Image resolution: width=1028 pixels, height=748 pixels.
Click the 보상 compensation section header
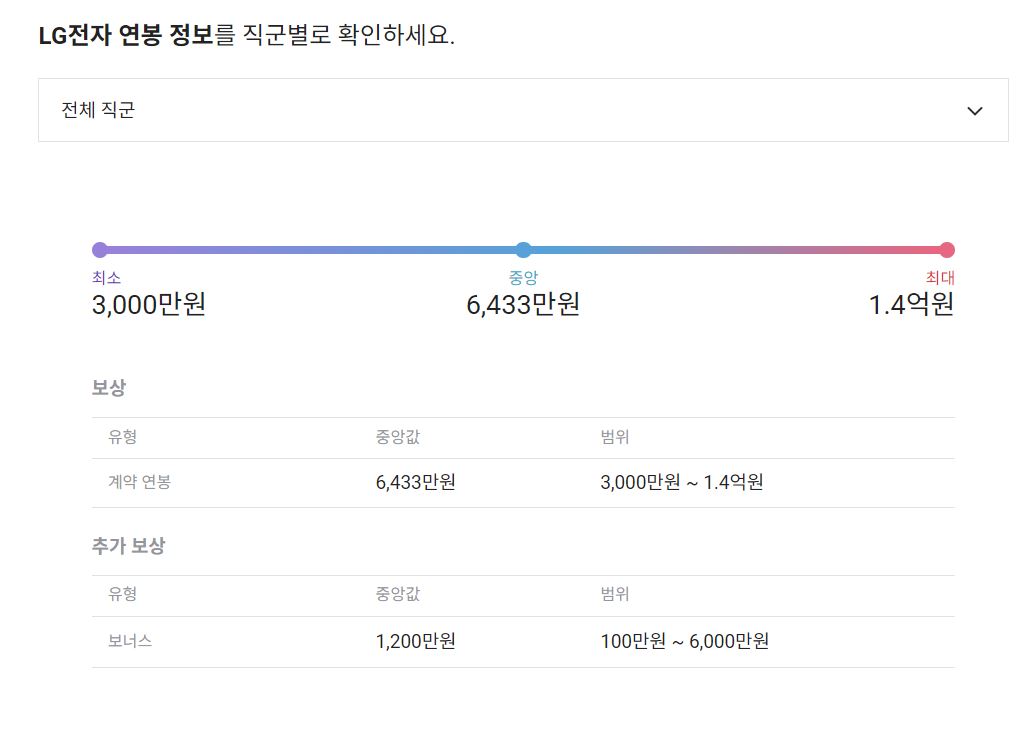tap(104, 388)
